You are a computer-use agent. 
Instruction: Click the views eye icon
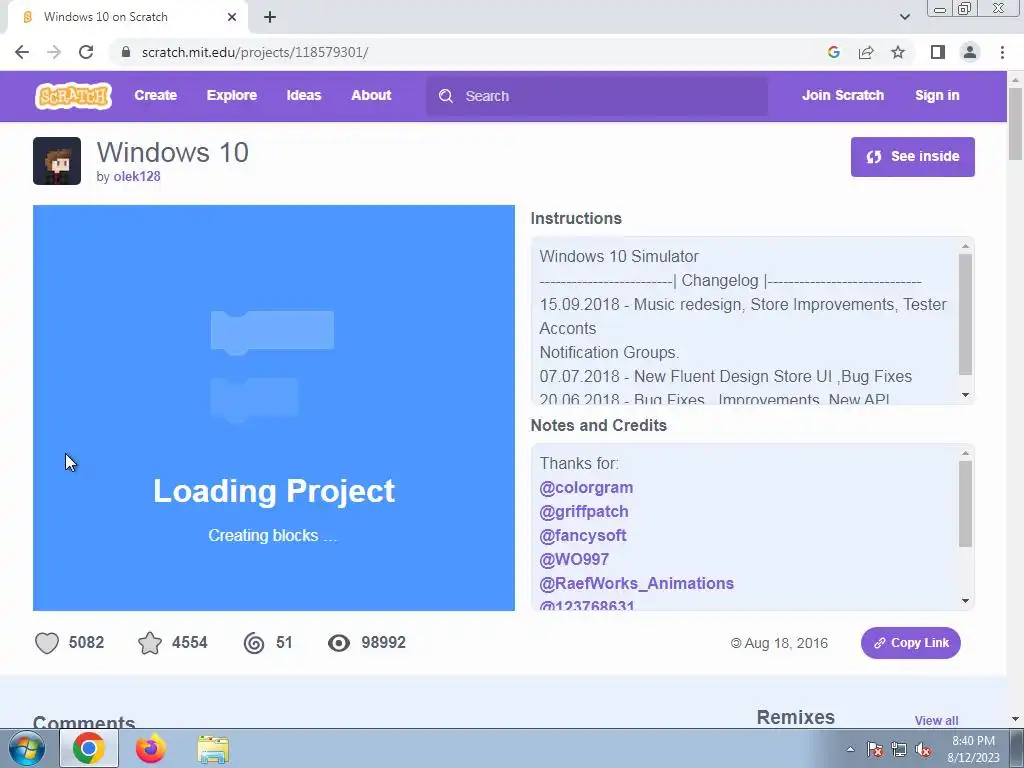coord(339,643)
